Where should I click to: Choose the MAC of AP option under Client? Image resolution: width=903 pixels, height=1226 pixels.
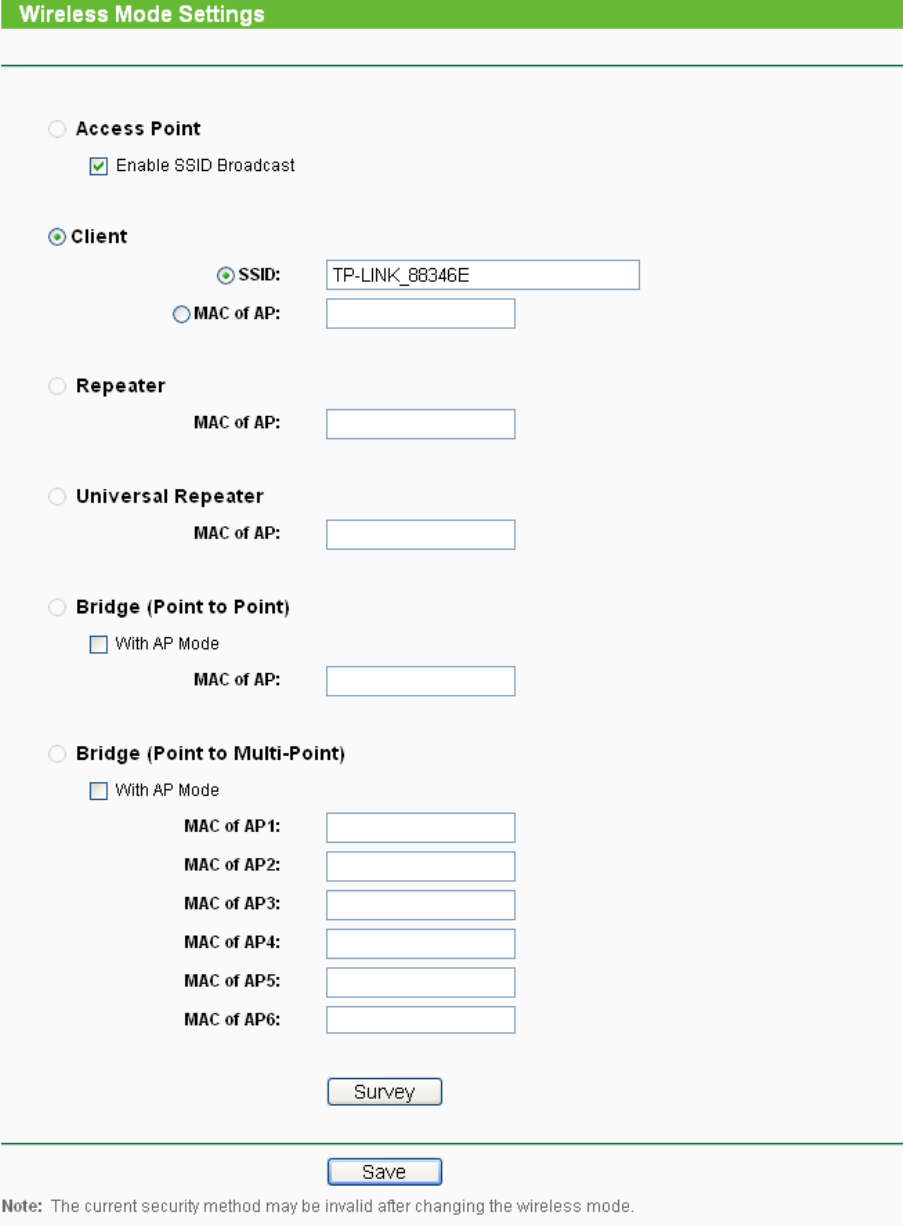pyautogui.click(x=181, y=314)
